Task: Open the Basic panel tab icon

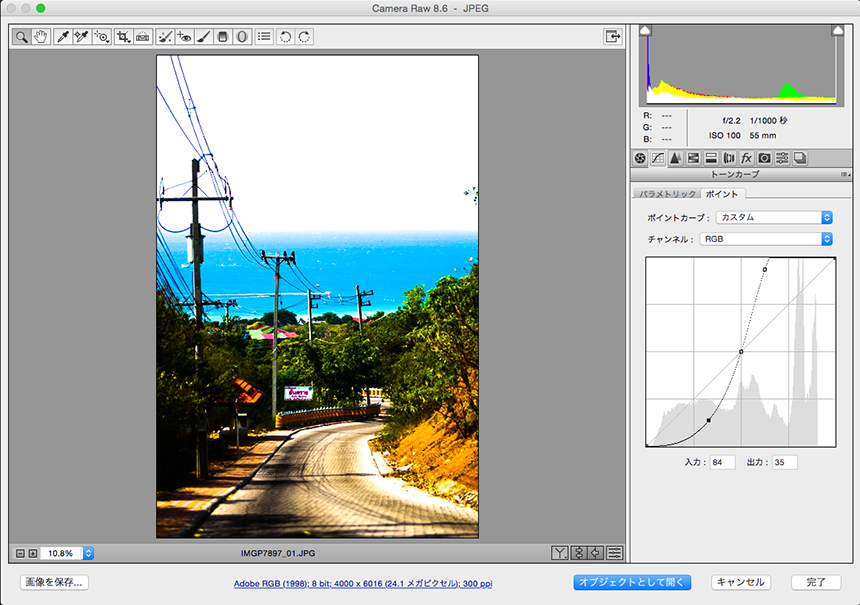Action: (640, 159)
